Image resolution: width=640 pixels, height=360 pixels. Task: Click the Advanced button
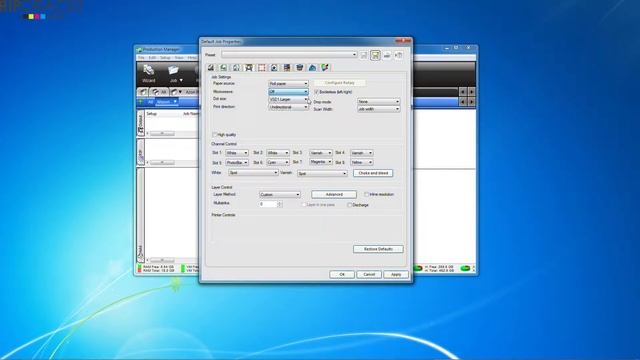(x=334, y=194)
